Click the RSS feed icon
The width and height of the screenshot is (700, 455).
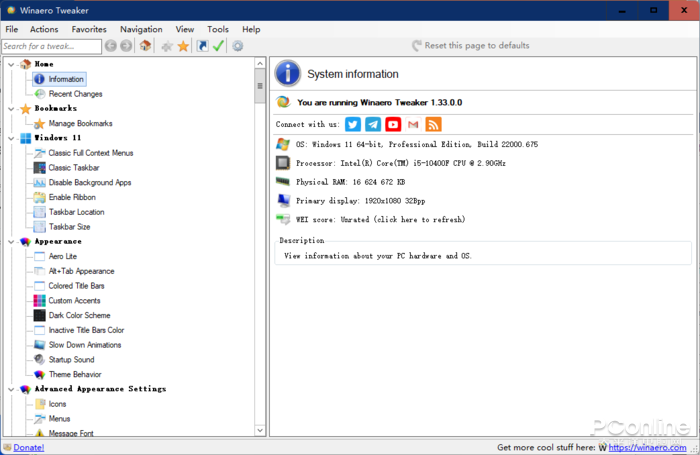point(433,124)
